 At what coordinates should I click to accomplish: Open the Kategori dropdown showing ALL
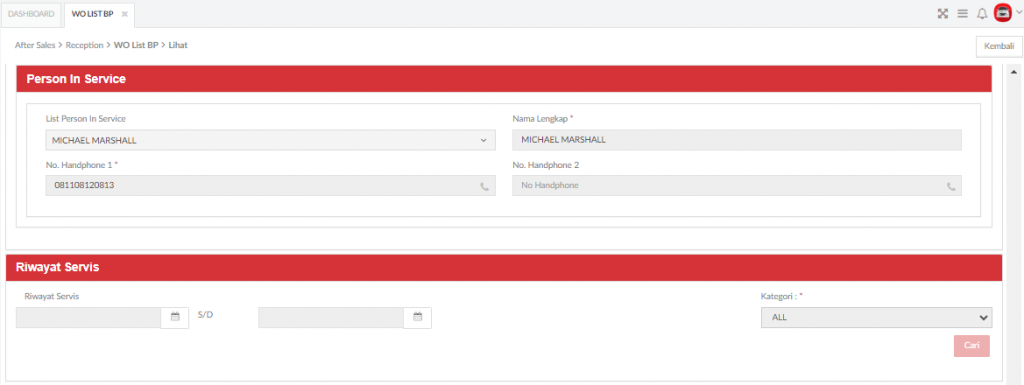click(876, 317)
